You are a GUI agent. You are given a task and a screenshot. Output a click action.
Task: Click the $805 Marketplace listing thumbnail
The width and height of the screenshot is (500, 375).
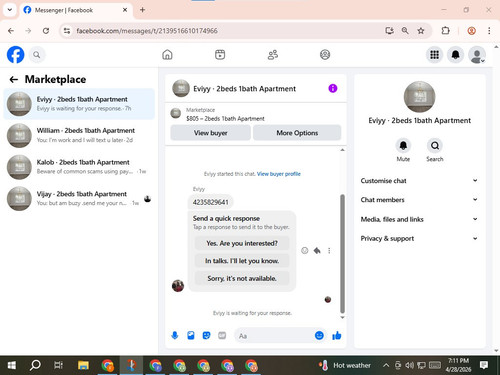pyautogui.click(x=176, y=113)
